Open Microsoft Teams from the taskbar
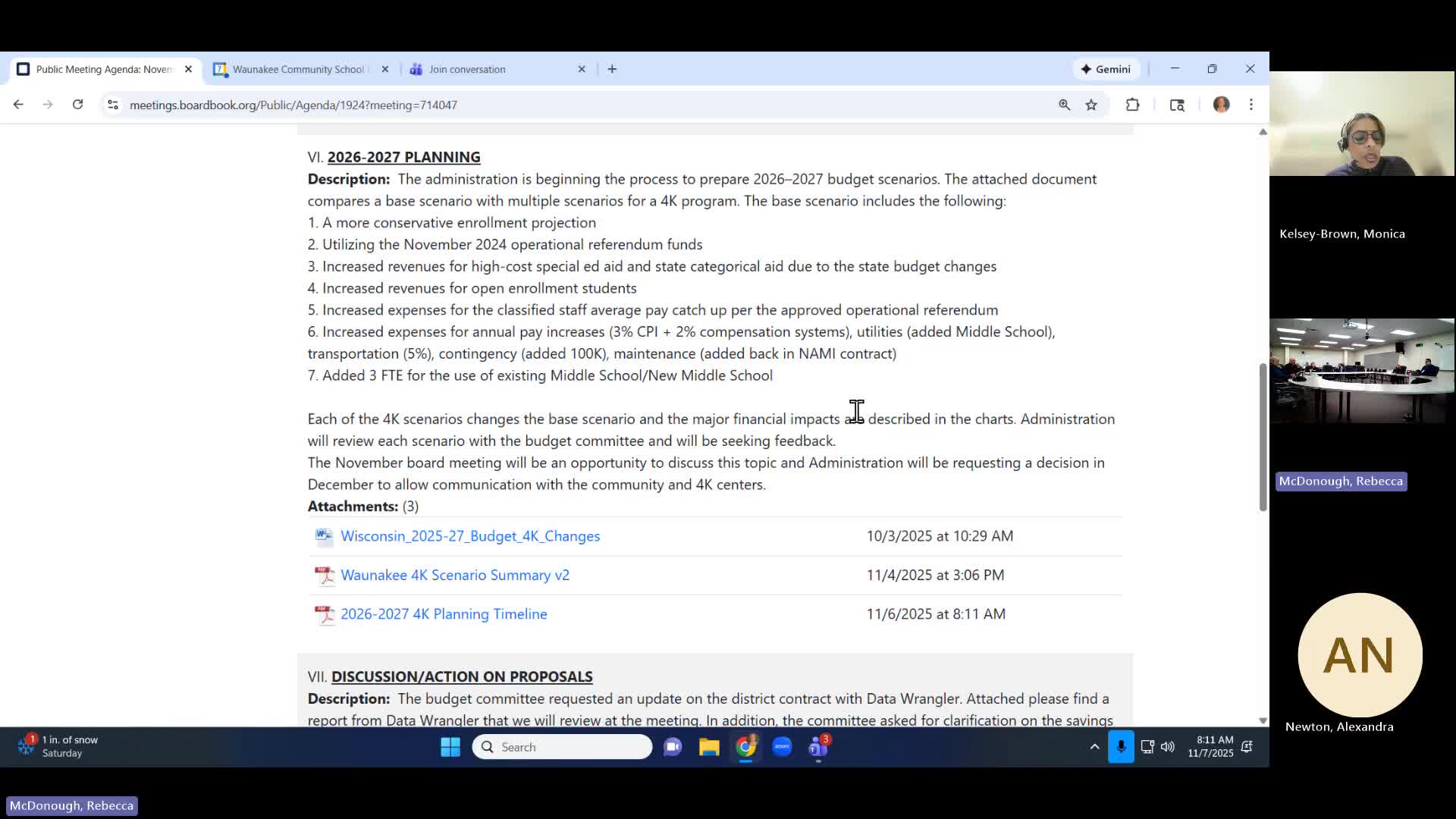The image size is (1456, 819). [818, 747]
